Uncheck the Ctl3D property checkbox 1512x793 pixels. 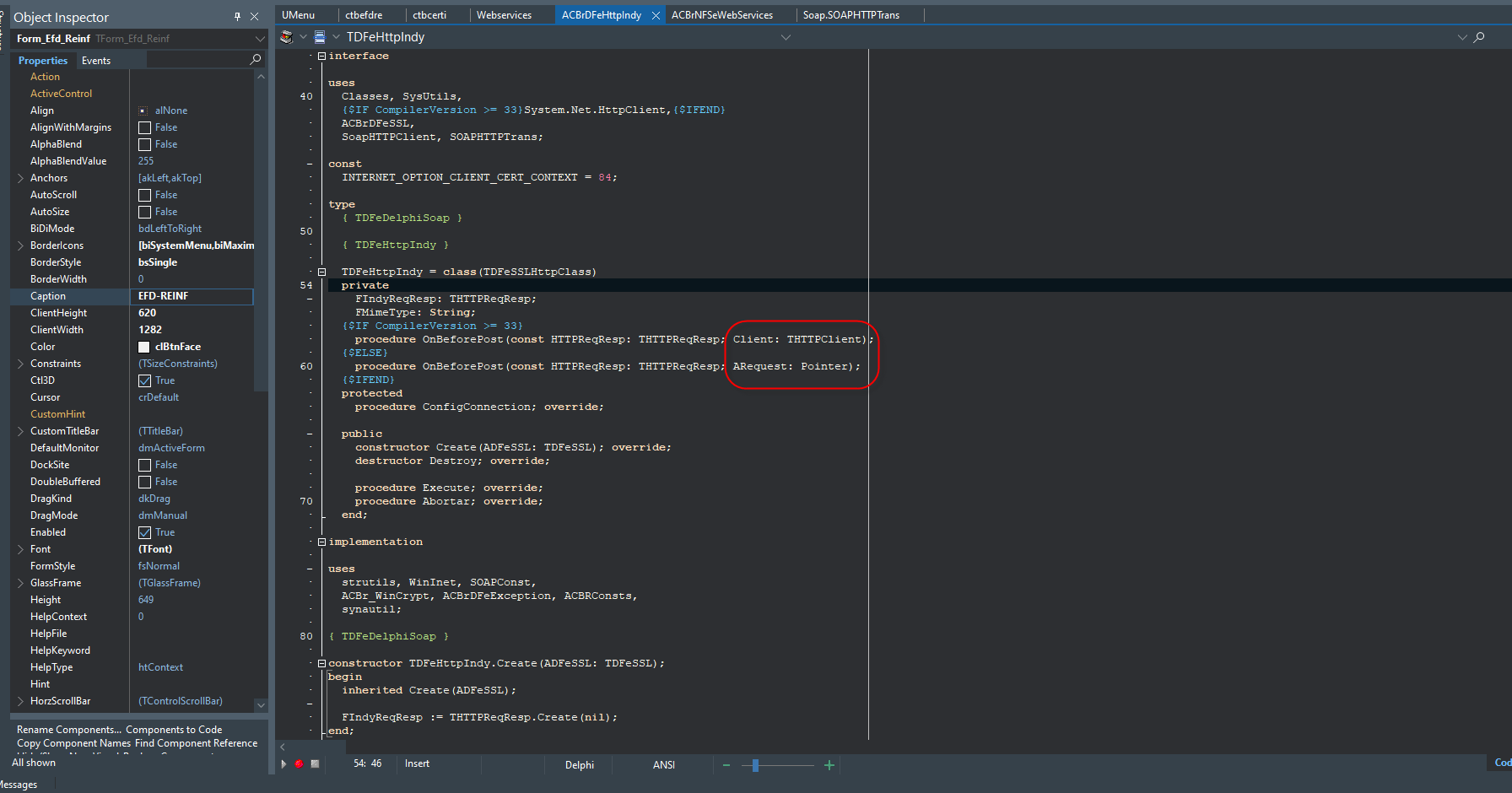point(144,380)
